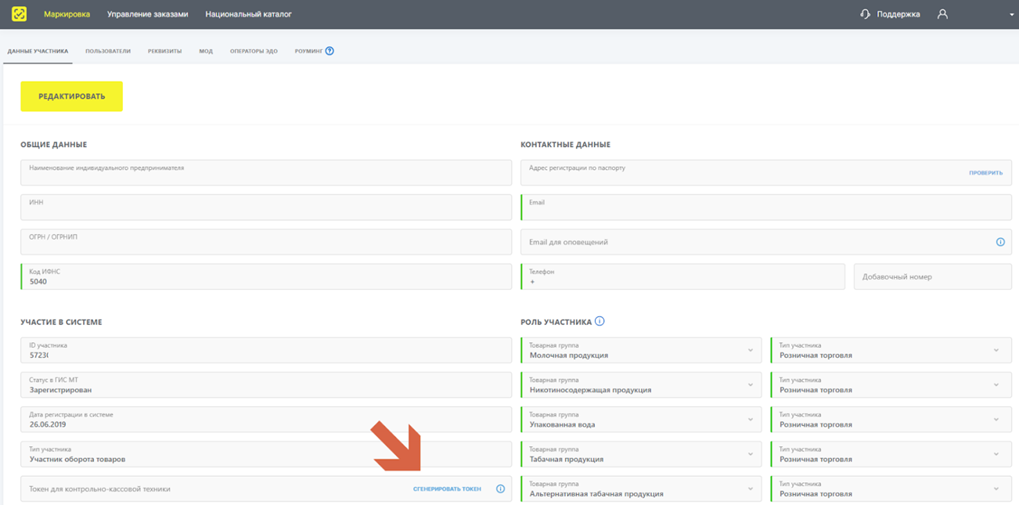Screen dimensions: 1019x505
Task: Click Добавочный номер field
Action: point(933,276)
